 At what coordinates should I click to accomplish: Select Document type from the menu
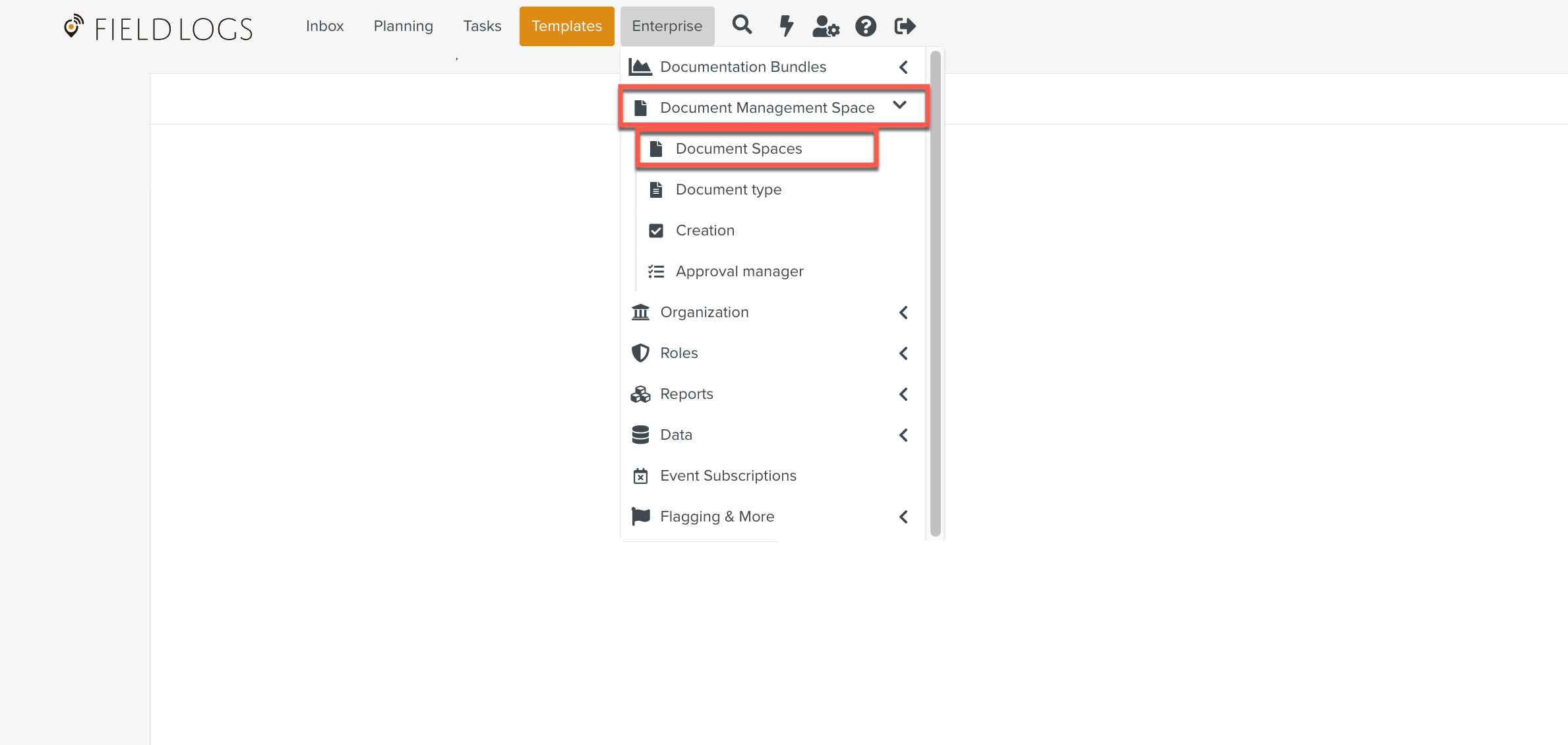coord(729,189)
